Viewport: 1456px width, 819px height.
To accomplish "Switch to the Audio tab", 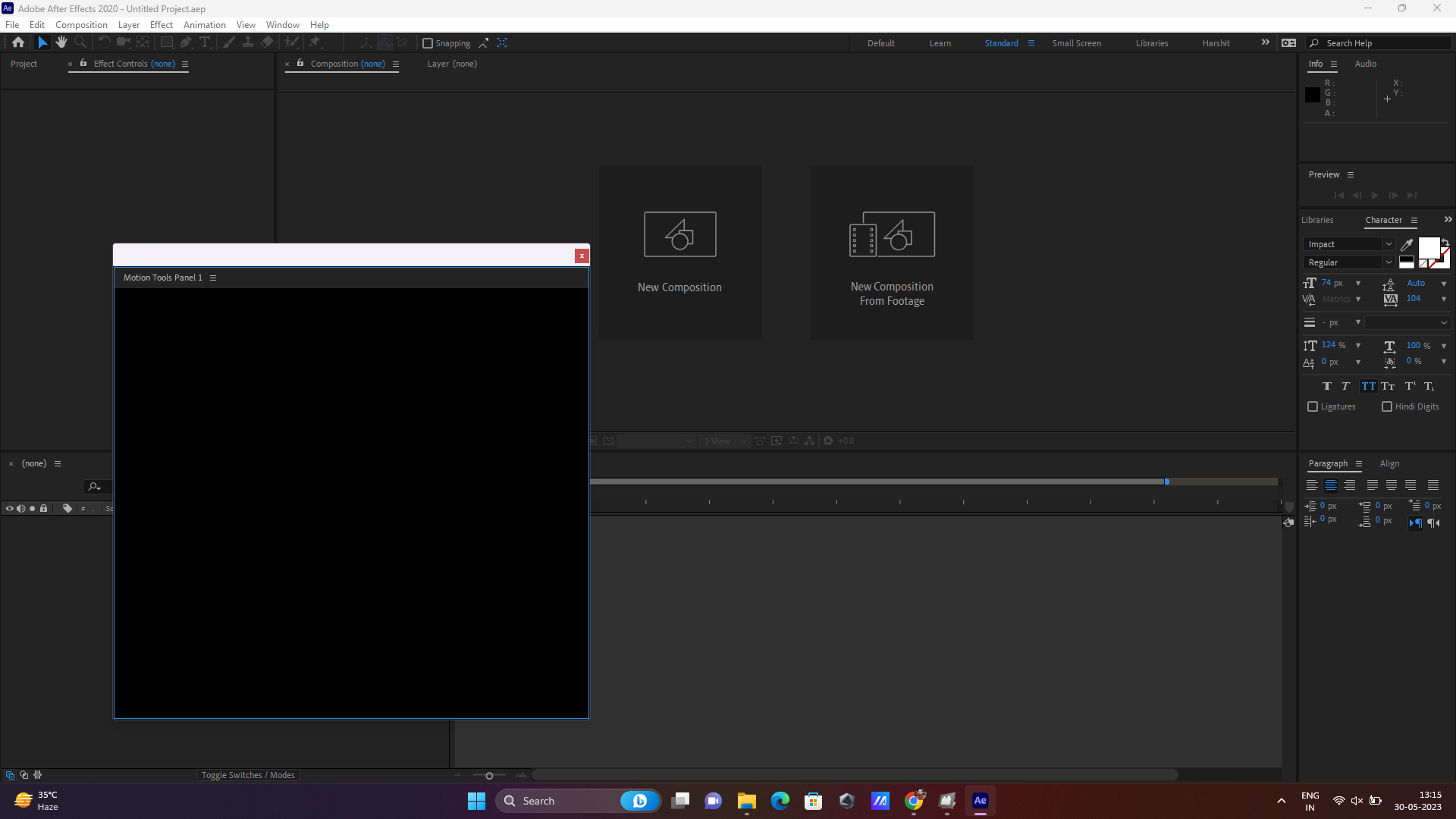I will click(1365, 64).
